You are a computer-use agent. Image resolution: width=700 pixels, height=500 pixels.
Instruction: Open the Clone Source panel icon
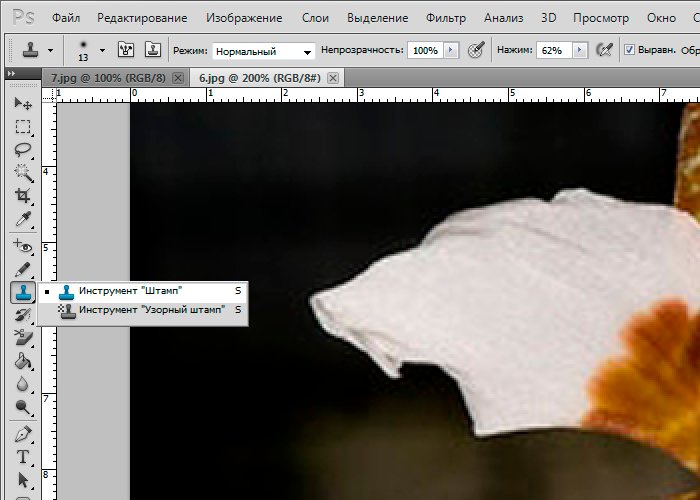153,50
